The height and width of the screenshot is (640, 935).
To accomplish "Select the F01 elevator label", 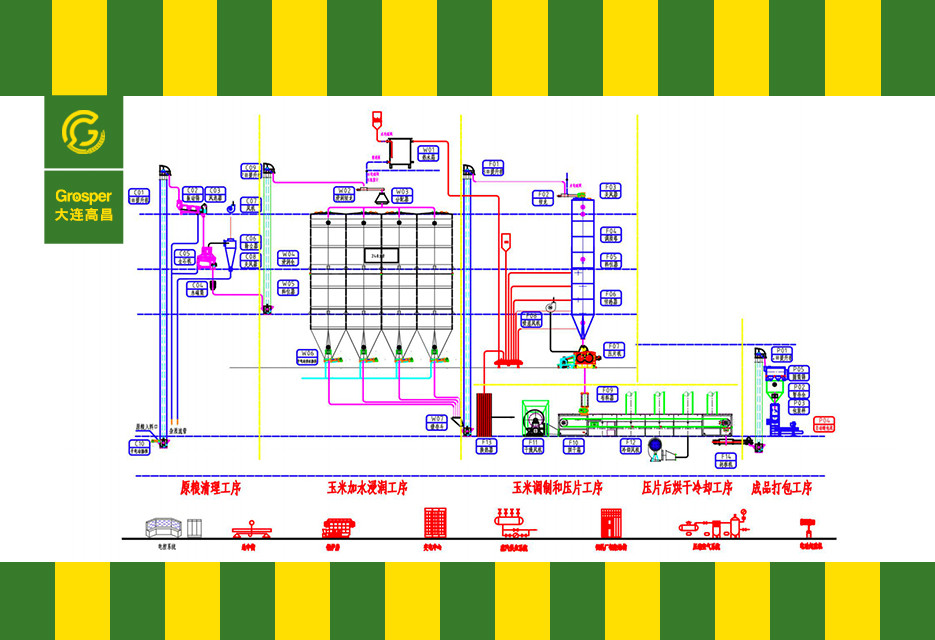I will point(493,168).
